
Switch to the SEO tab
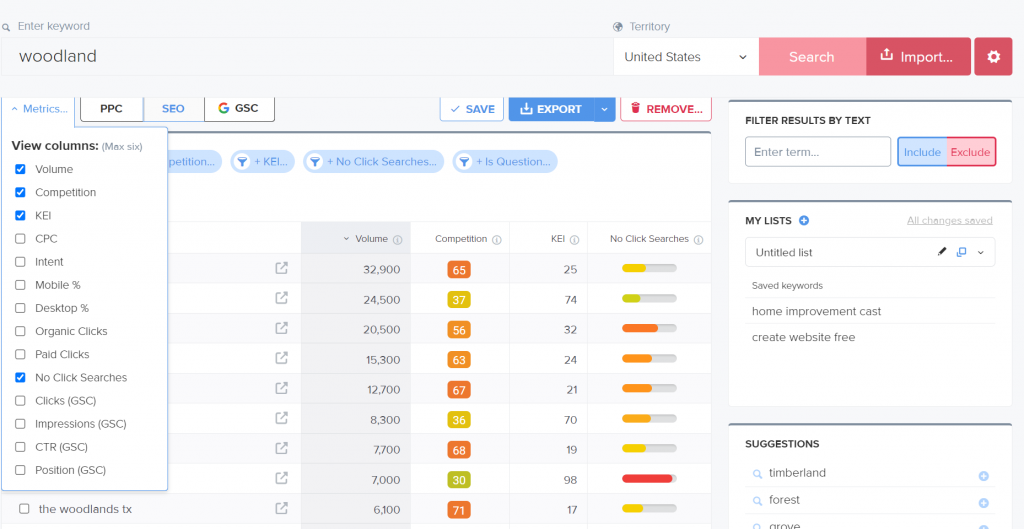(173, 109)
